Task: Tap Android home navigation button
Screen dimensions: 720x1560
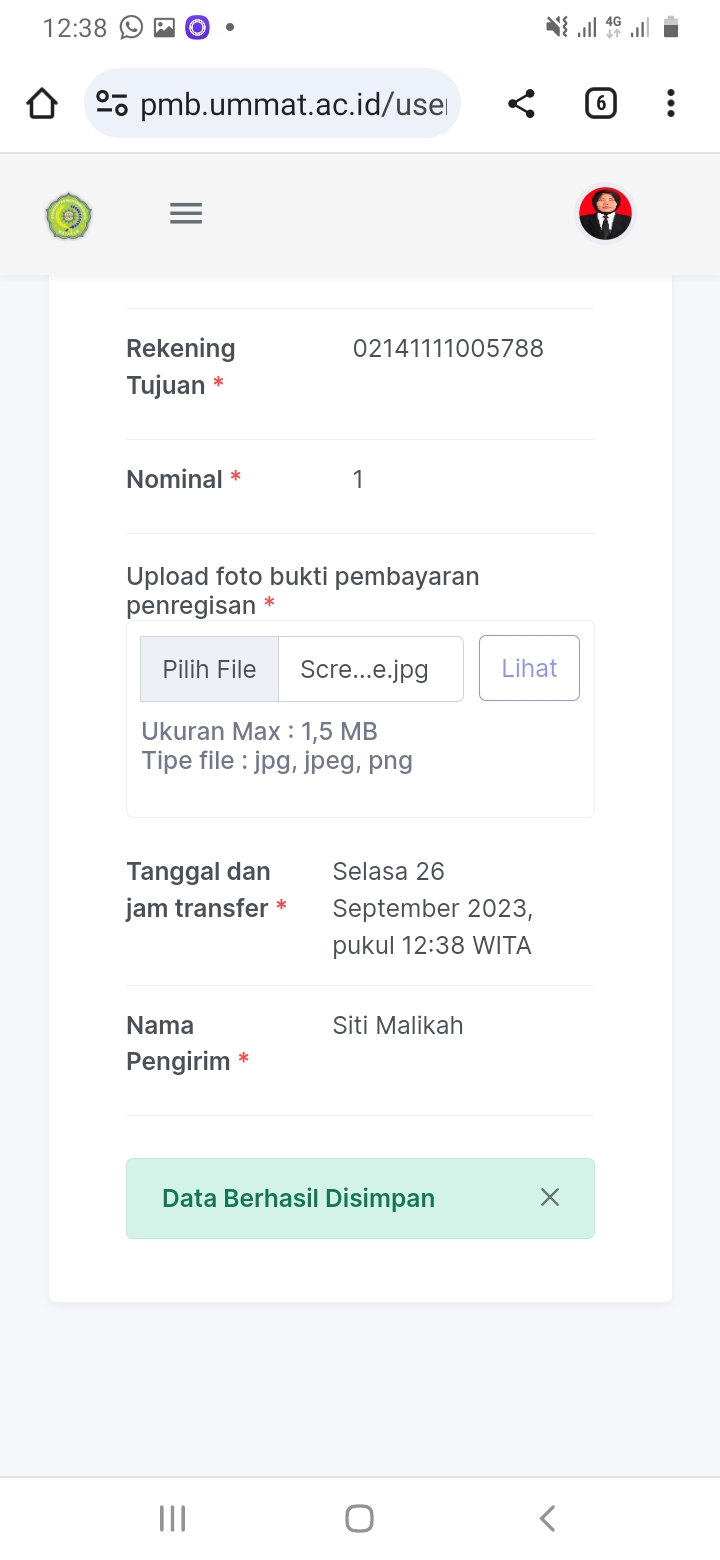Action: click(359, 1519)
